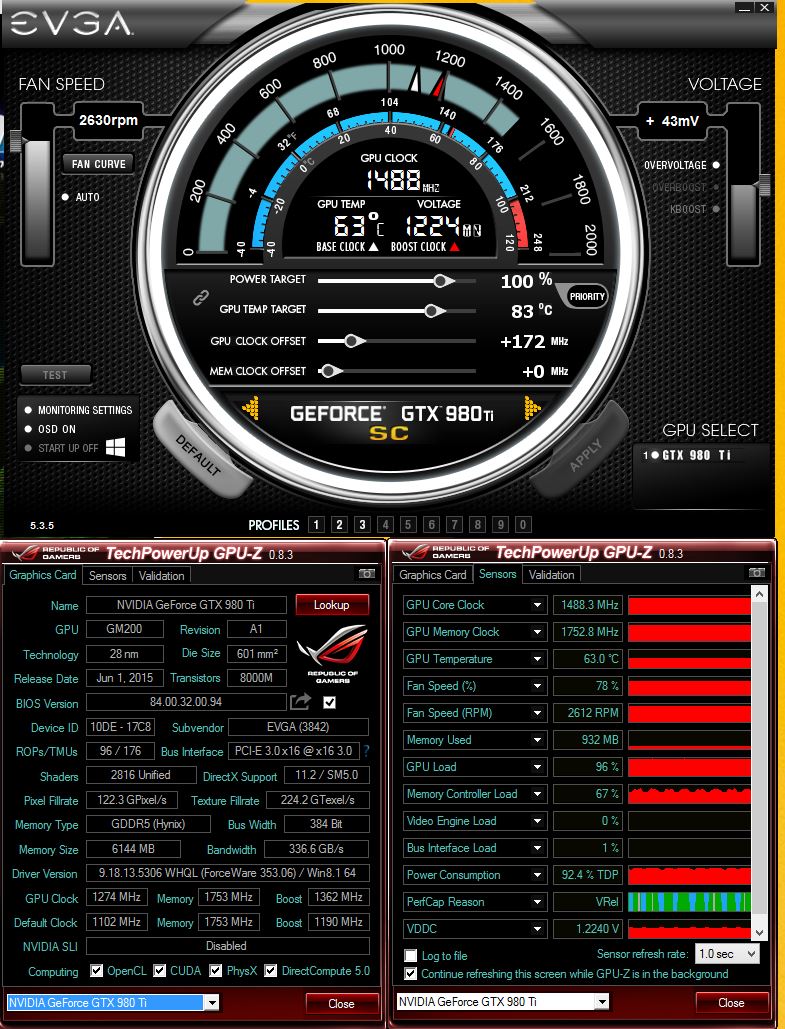Toggle the CUDA checkbox
785x1029 pixels.
(x=159, y=970)
